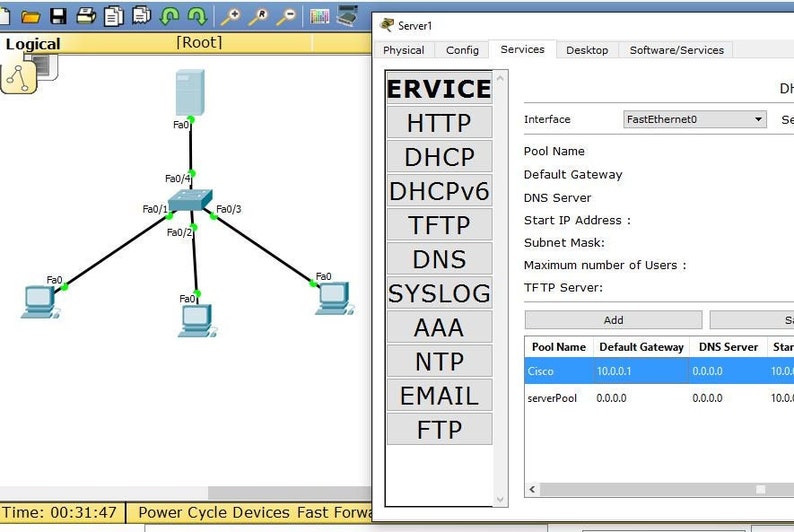Select the DNS service button

tap(439, 259)
